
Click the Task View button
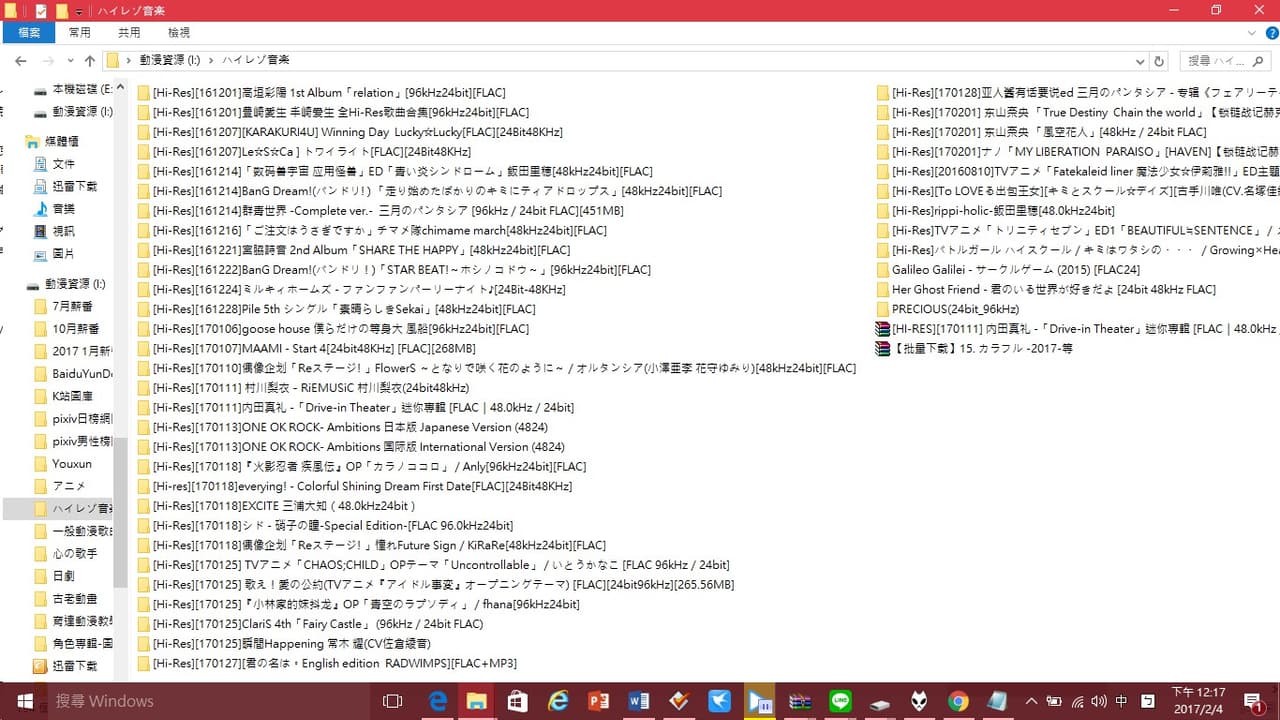392,701
